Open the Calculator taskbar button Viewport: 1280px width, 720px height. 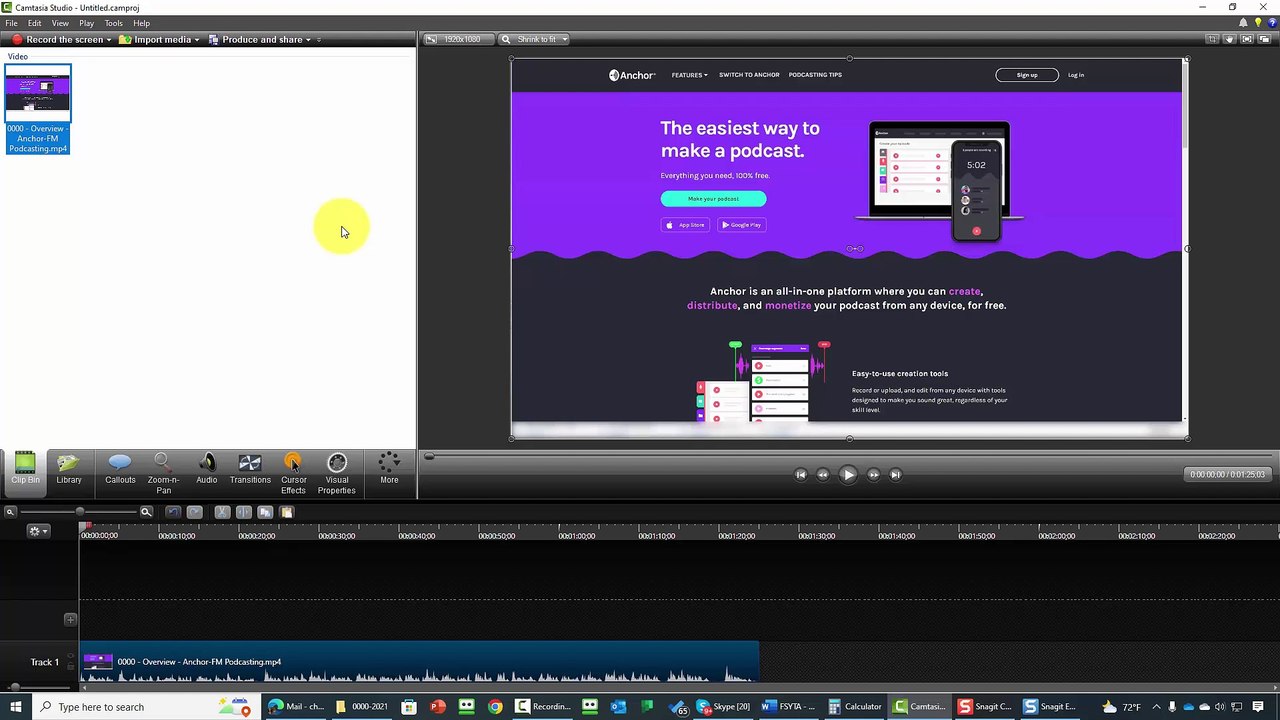pos(855,706)
